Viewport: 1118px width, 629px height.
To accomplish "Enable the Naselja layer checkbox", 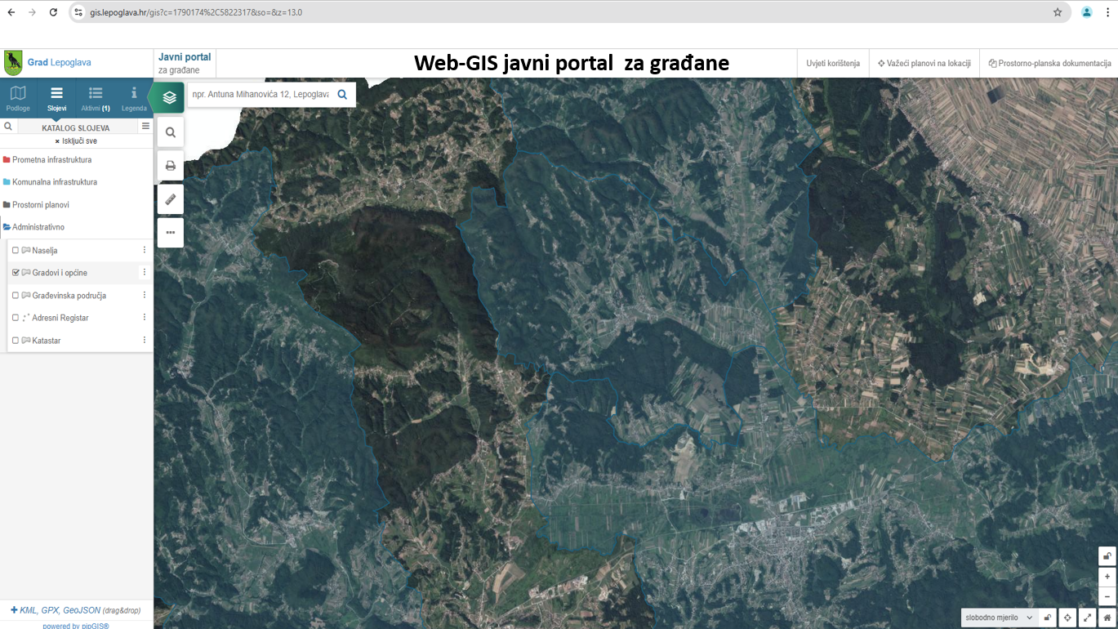I will click(15, 250).
